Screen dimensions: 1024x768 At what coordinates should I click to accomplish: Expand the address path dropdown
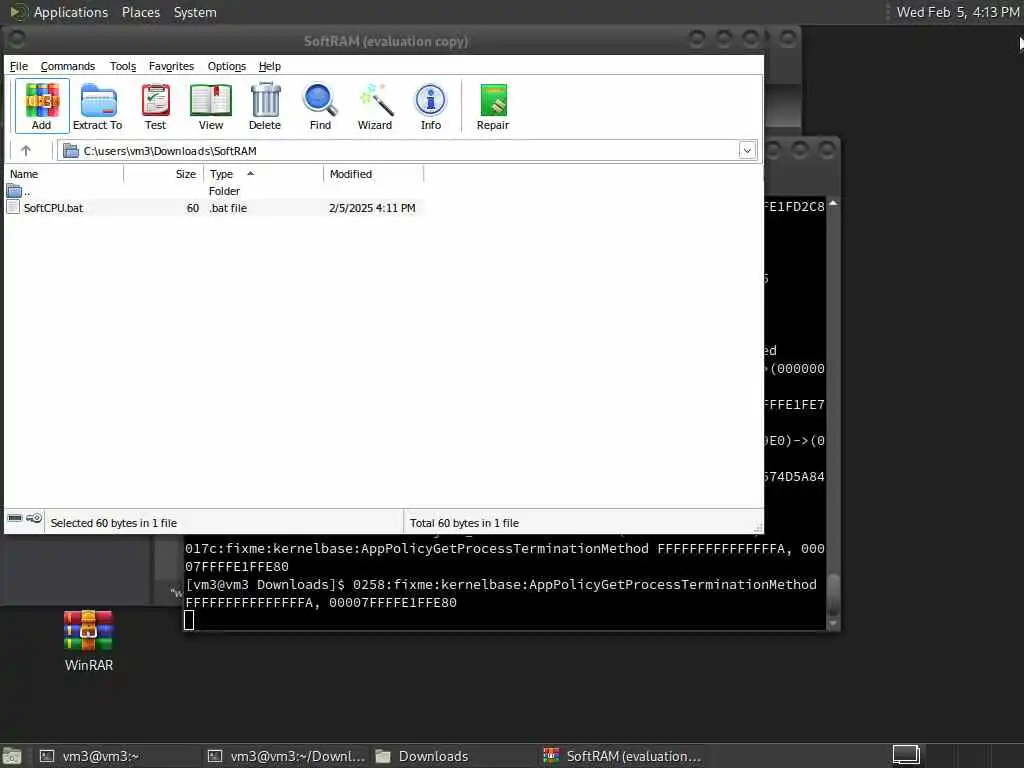tap(747, 151)
